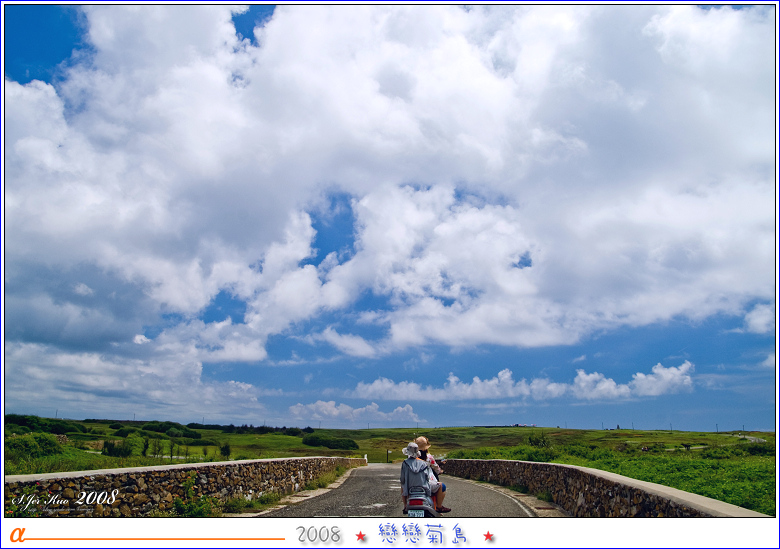Click the red star right of Chinese title
This screenshot has height=549, width=780.
tap(489, 536)
